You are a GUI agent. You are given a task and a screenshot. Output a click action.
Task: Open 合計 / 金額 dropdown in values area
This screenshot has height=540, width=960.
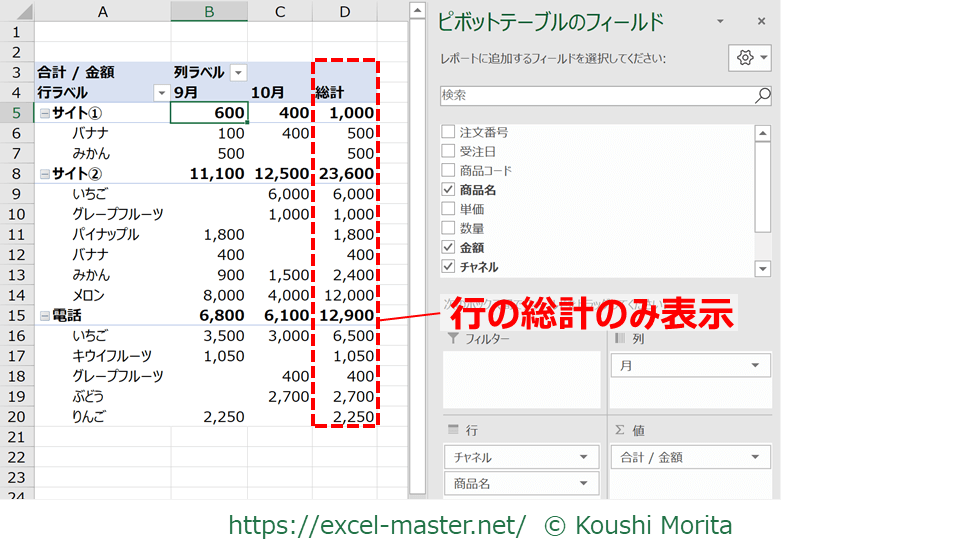click(754, 458)
